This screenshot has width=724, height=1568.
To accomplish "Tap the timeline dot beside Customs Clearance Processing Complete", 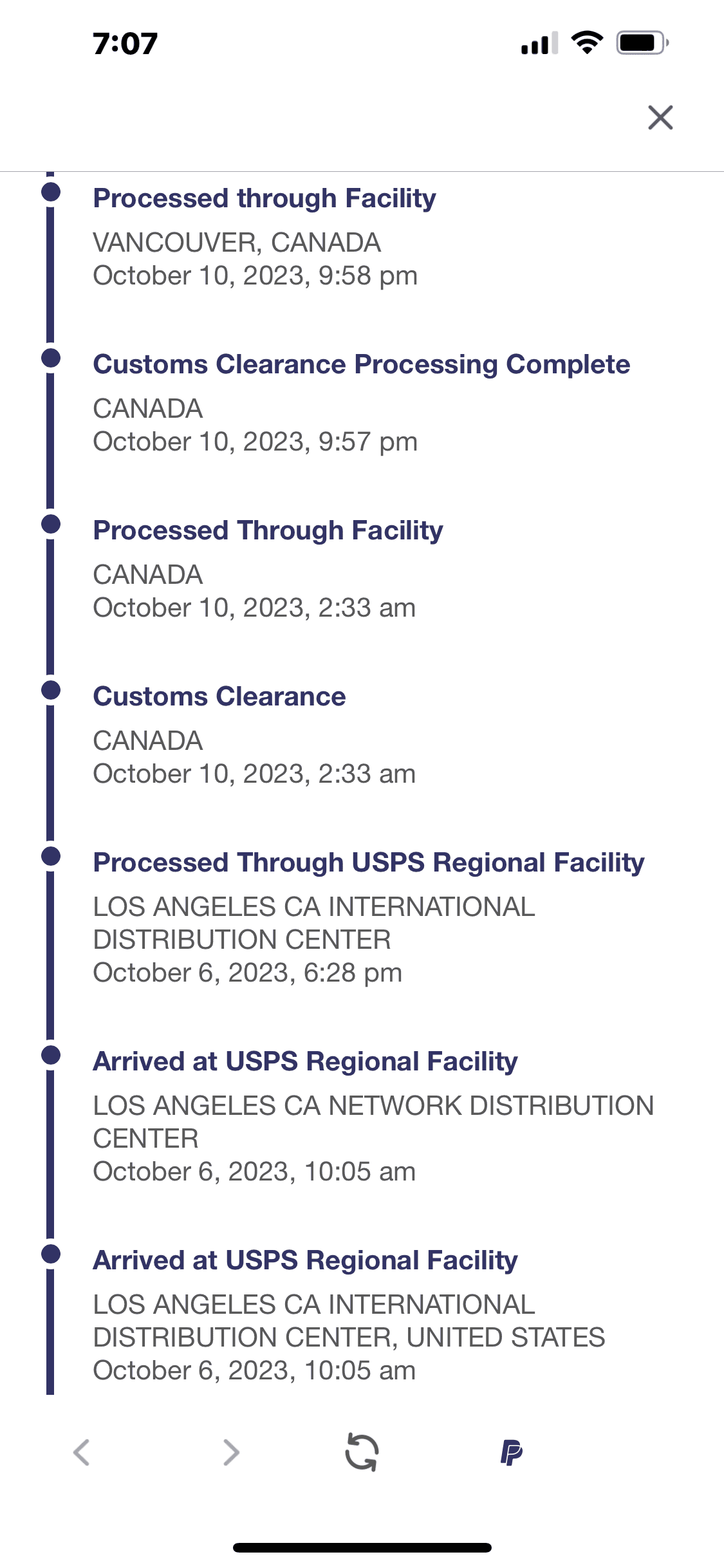I will click(x=51, y=358).
